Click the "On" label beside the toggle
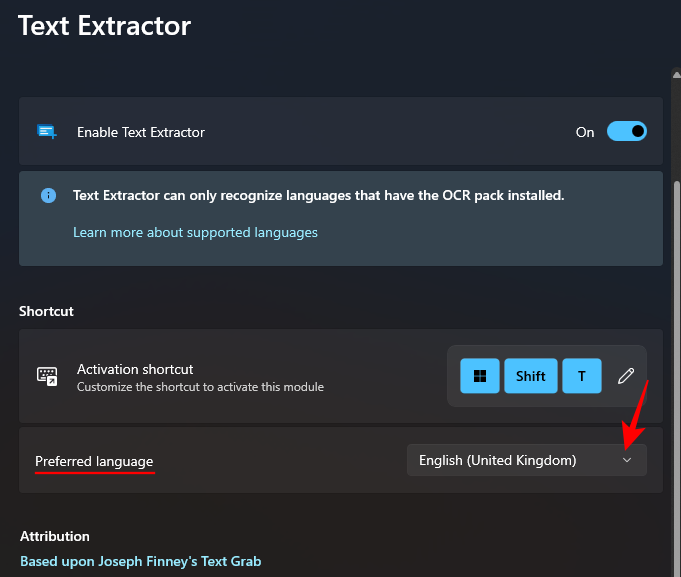The height and width of the screenshot is (577, 681). [x=585, y=132]
